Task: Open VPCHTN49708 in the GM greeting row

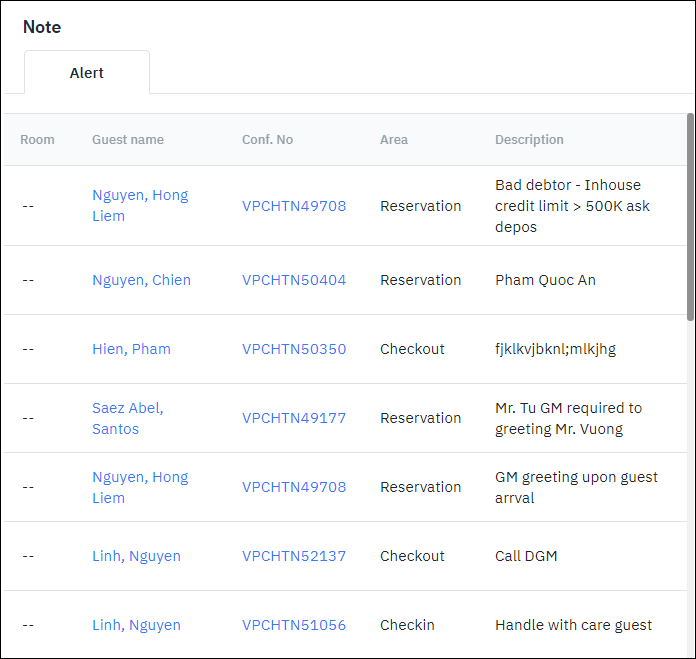Action: (294, 487)
